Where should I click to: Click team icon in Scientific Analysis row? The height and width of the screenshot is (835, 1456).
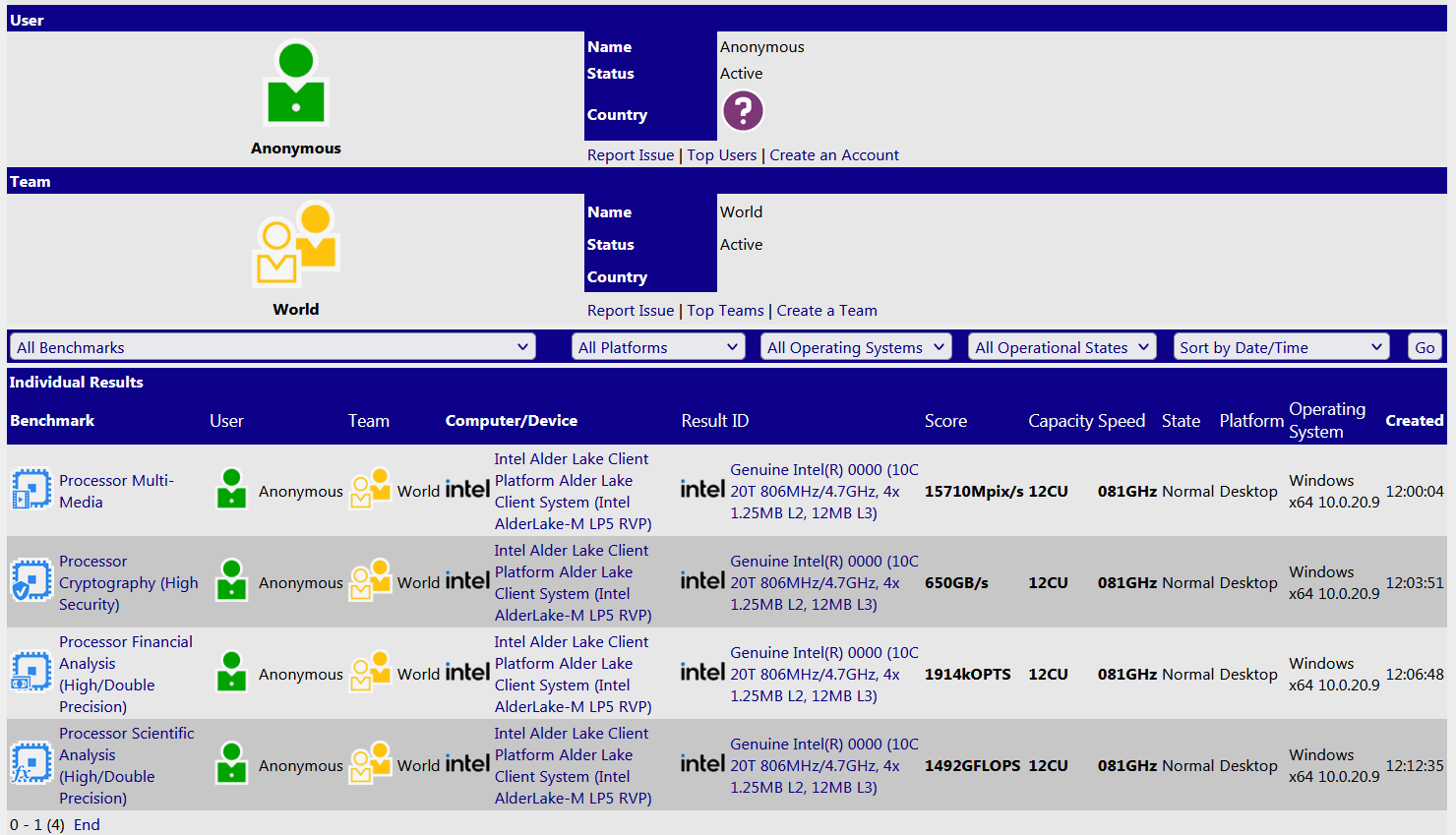tap(371, 763)
